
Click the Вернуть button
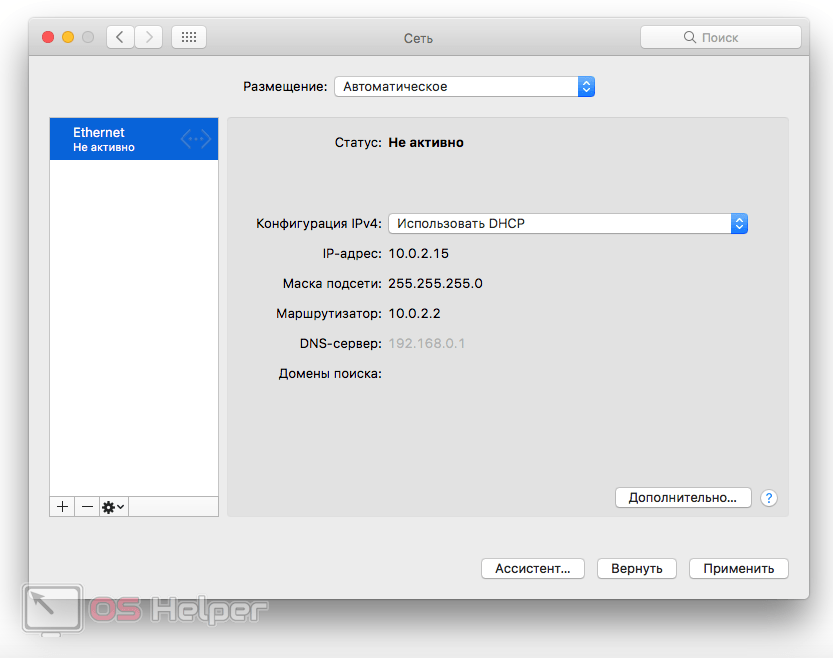(637, 568)
